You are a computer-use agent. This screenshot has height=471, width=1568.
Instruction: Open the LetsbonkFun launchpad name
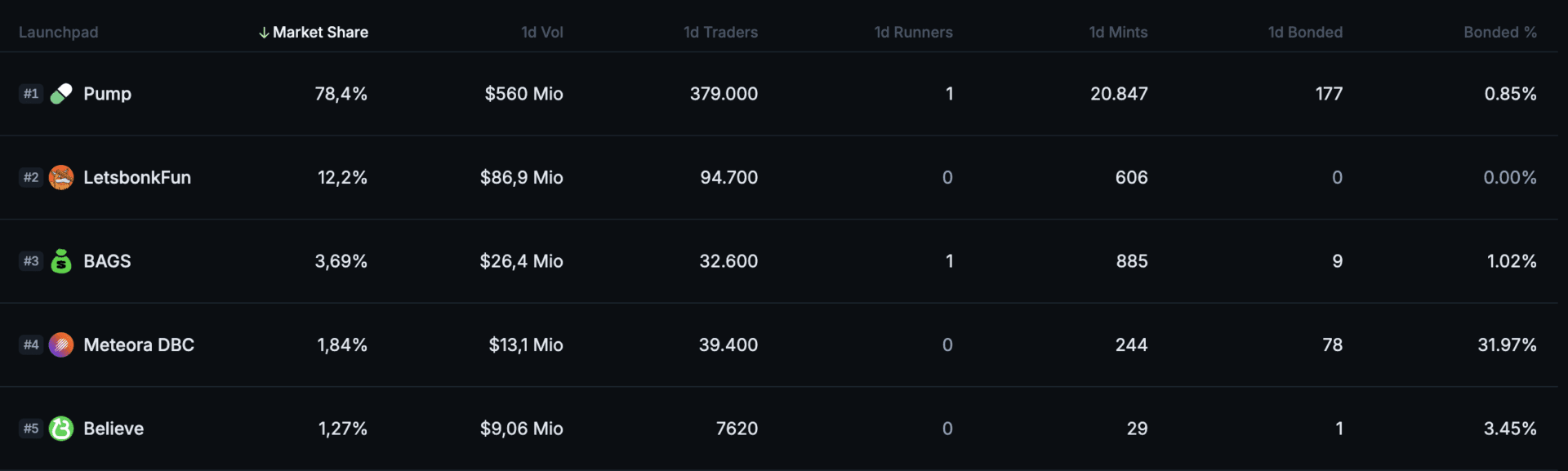[137, 177]
